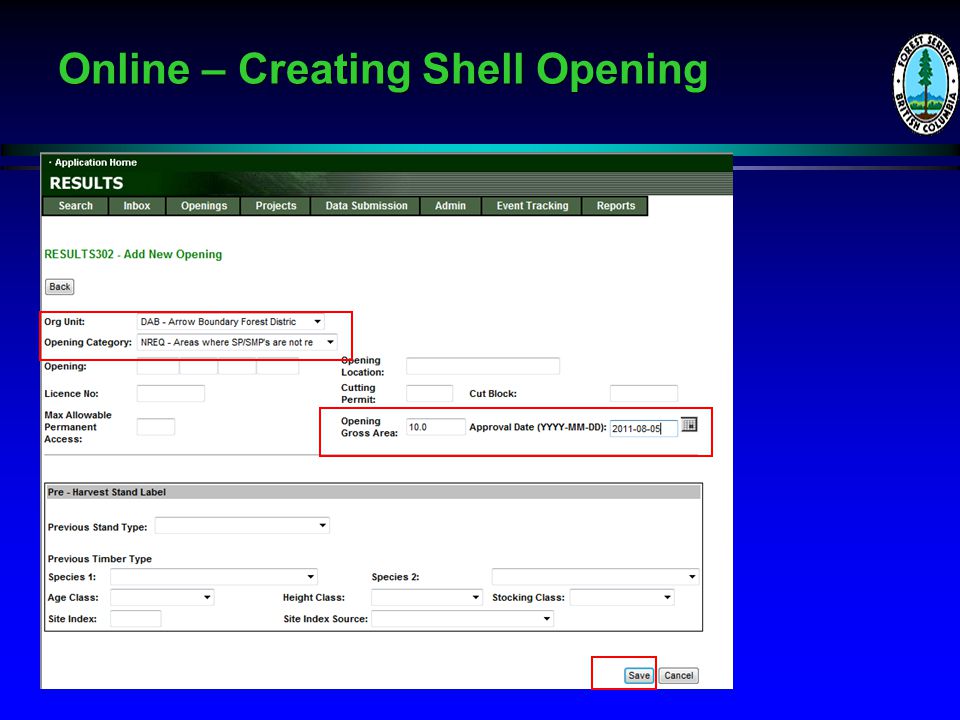Open the Stocking Class dropdown
960x720 pixels.
622,597
